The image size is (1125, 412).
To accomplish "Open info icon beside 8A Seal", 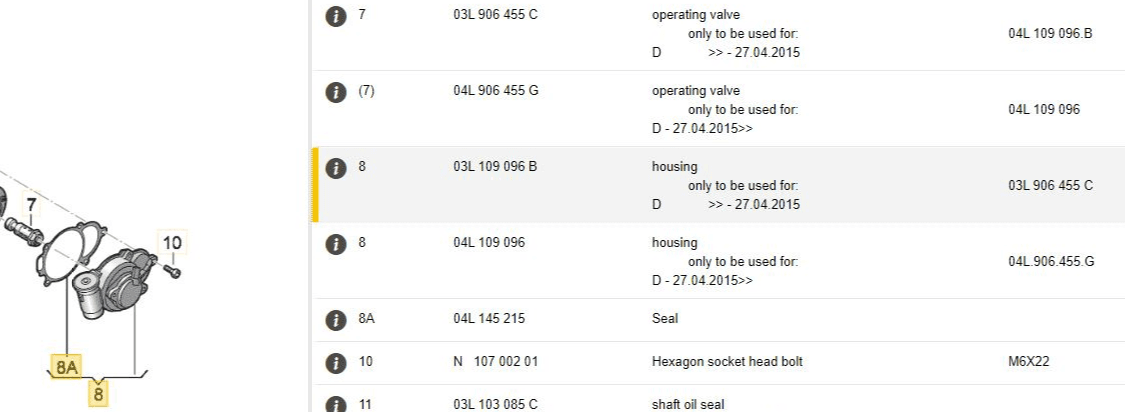I will click(337, 319).
